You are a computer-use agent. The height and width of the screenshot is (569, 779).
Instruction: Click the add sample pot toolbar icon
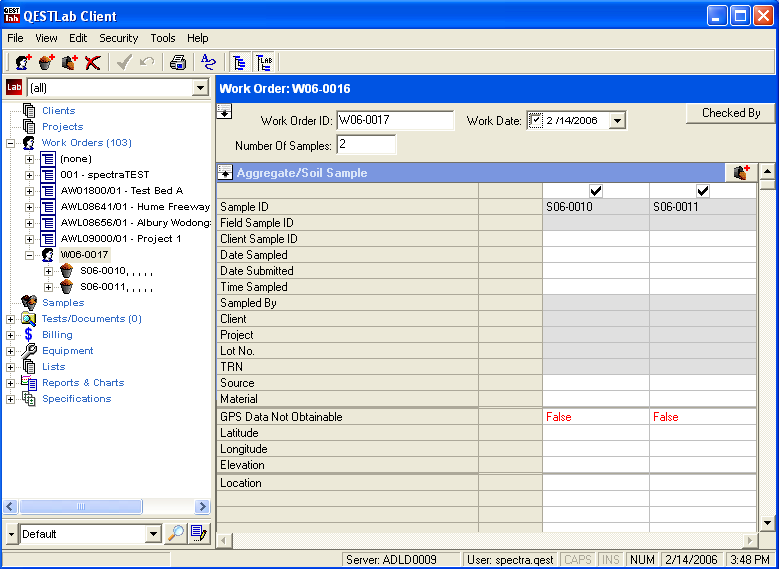tap(46, 62)
